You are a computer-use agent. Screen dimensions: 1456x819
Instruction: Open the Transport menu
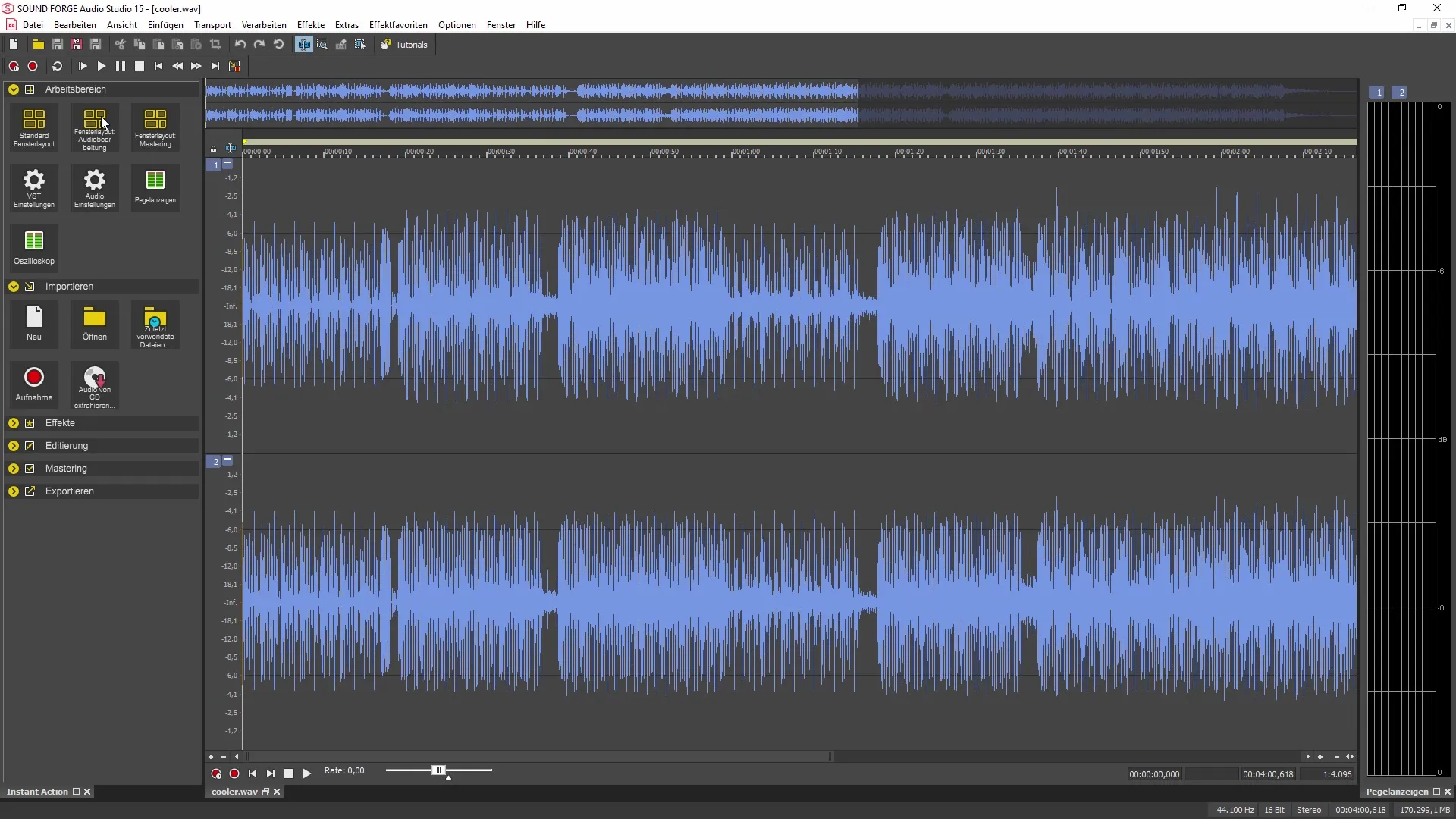pos(213,25)
